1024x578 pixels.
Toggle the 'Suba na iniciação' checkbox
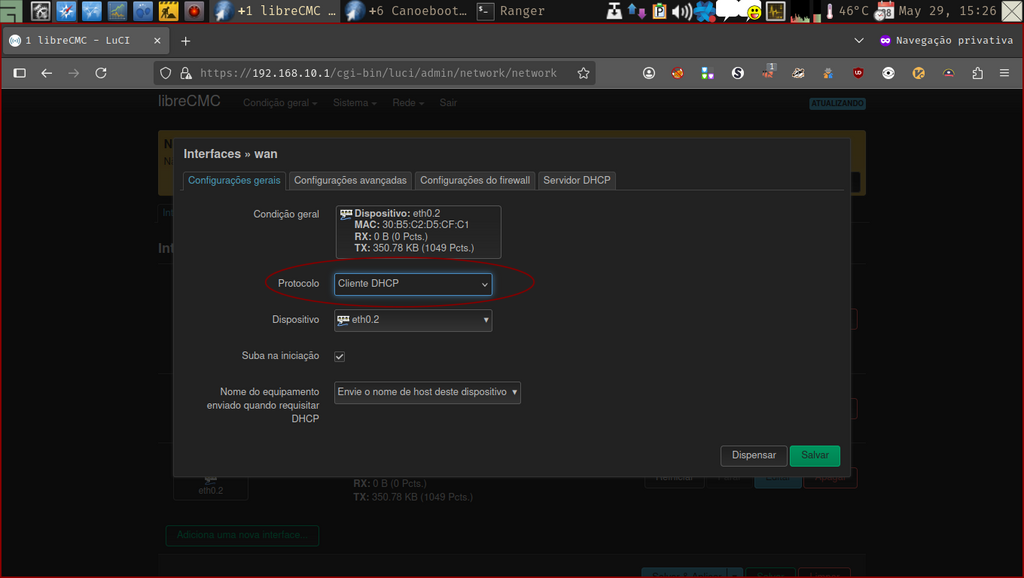coord(339,356)
